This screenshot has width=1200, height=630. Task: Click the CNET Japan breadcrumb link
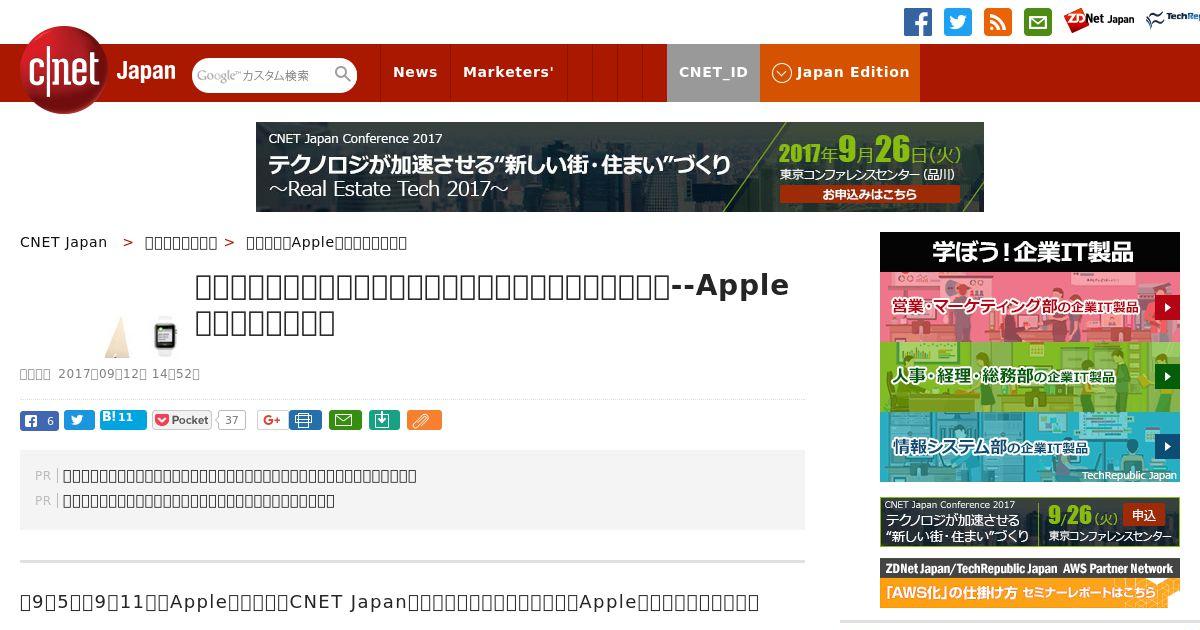click(64, 242)
